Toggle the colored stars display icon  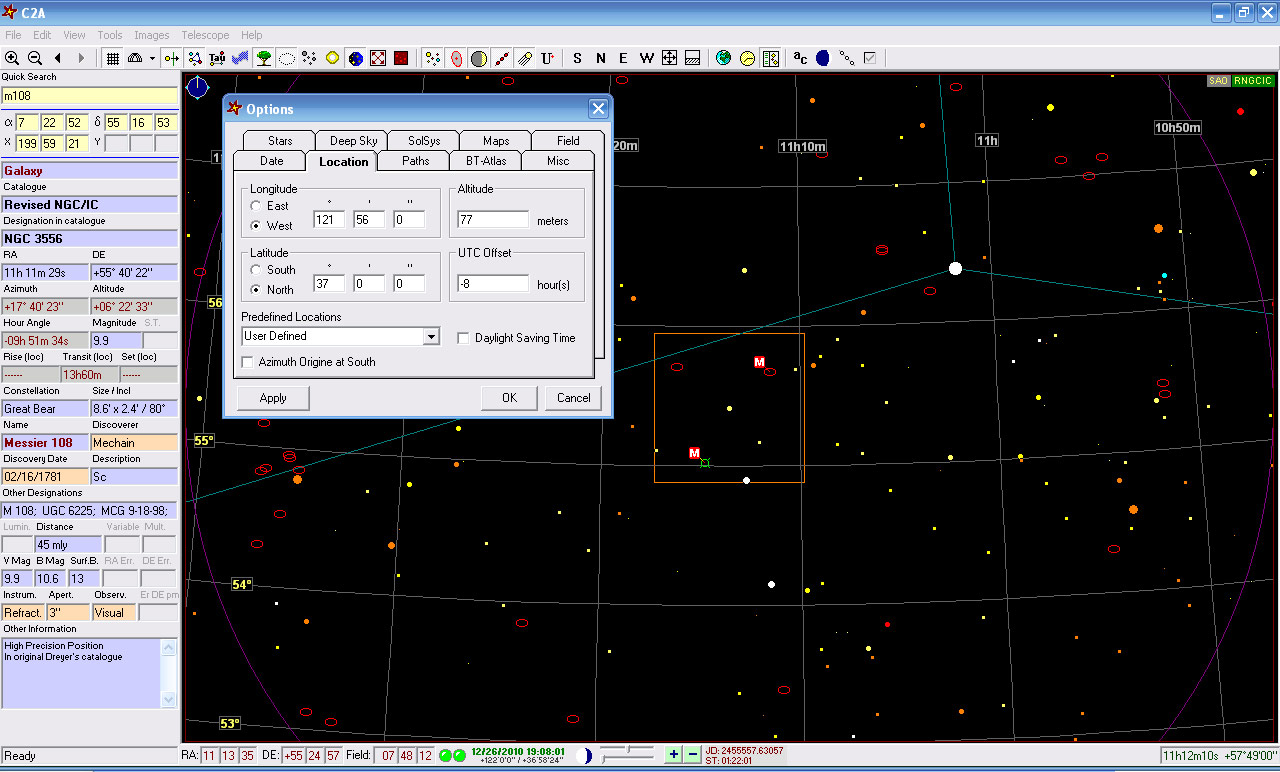point(433,58)
